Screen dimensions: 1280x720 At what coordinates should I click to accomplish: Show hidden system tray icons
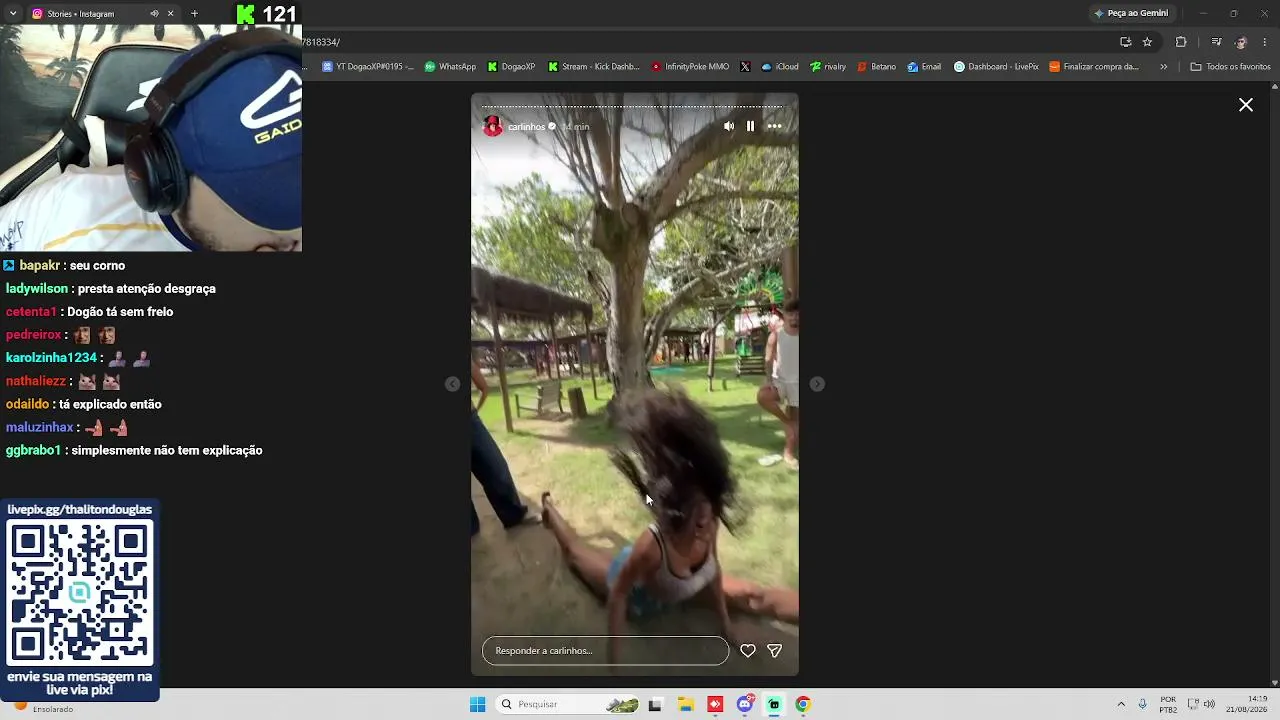coord(1121,704)
